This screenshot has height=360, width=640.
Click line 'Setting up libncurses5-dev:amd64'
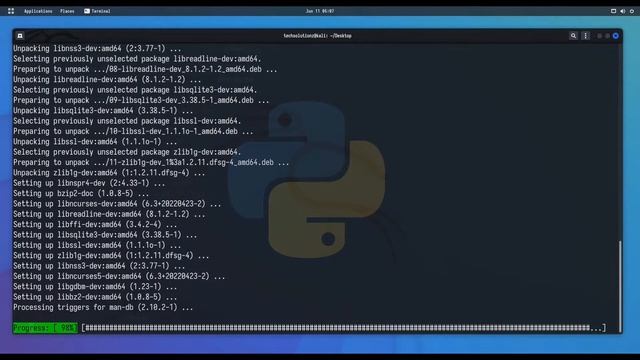click(x=119, y=276)
